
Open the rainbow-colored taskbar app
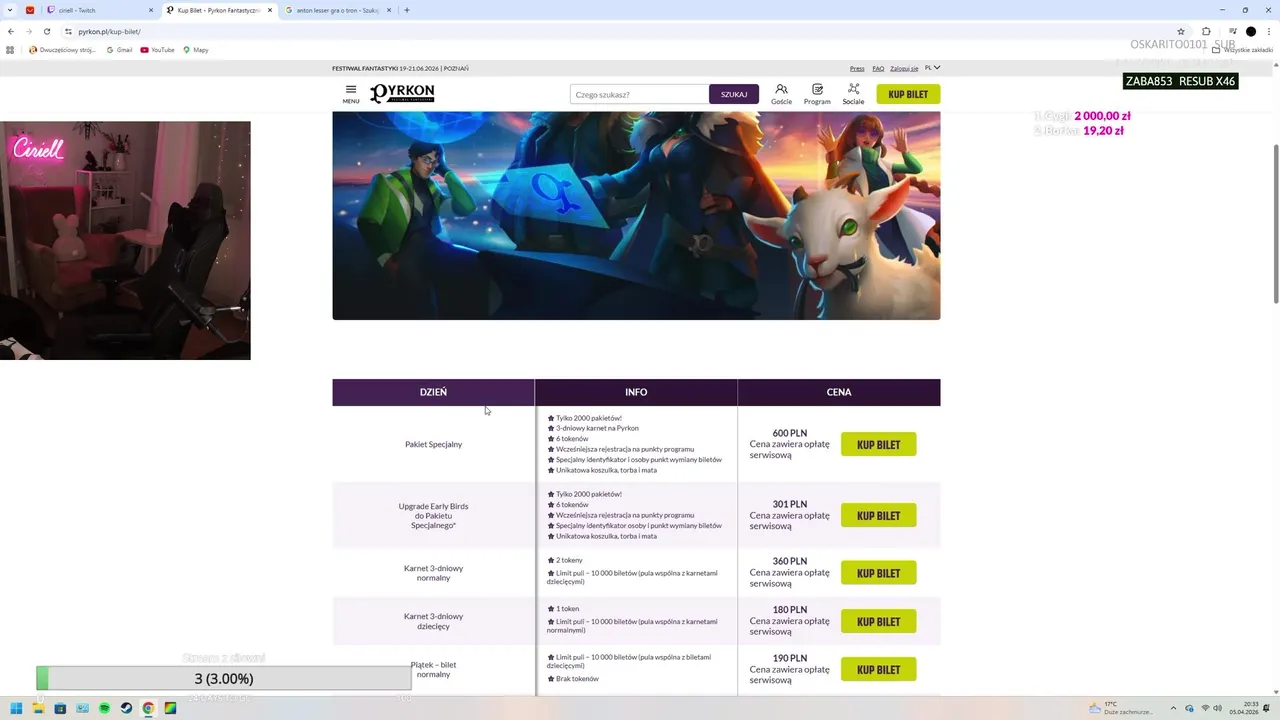171,708
